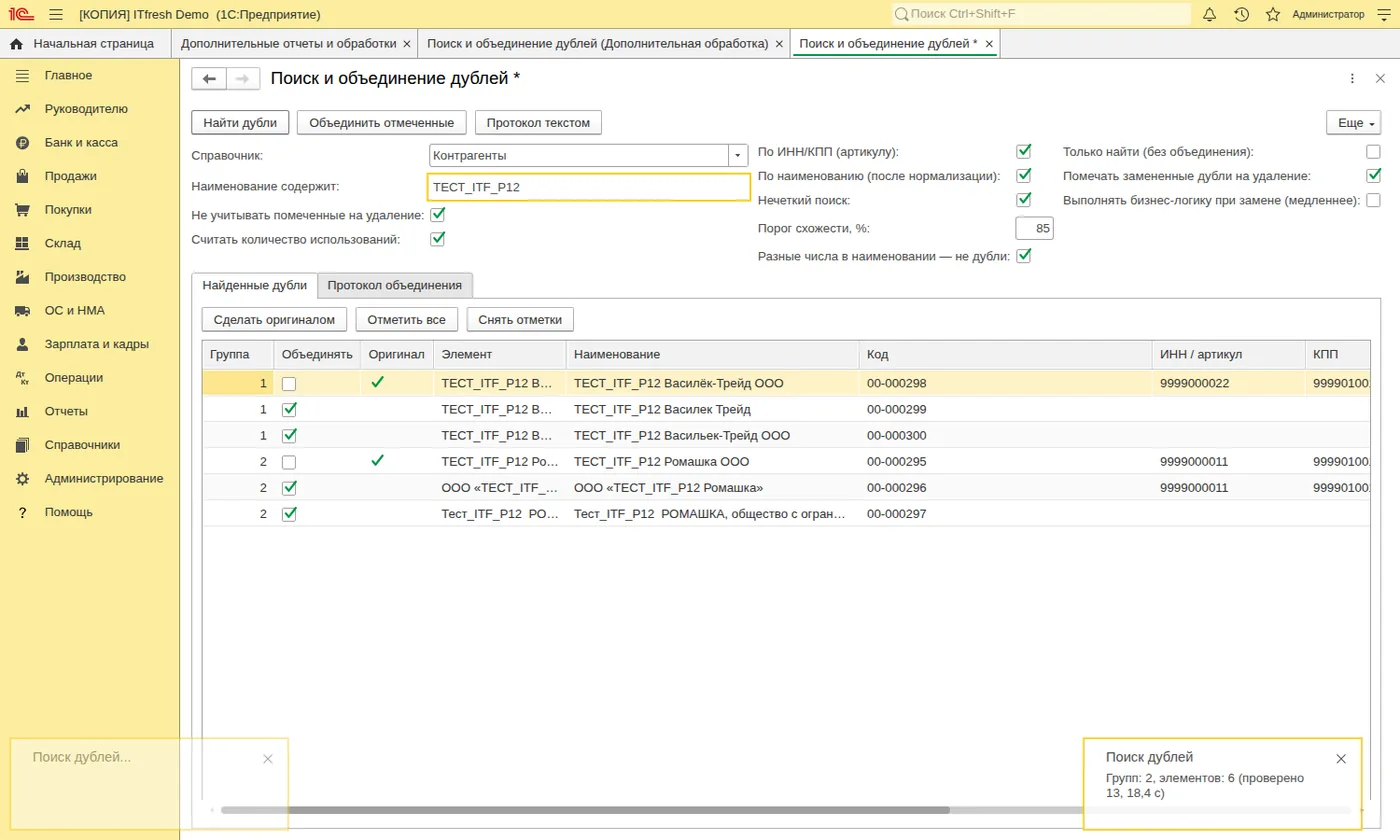Click the back navigation arrow

tap(209, 79)
